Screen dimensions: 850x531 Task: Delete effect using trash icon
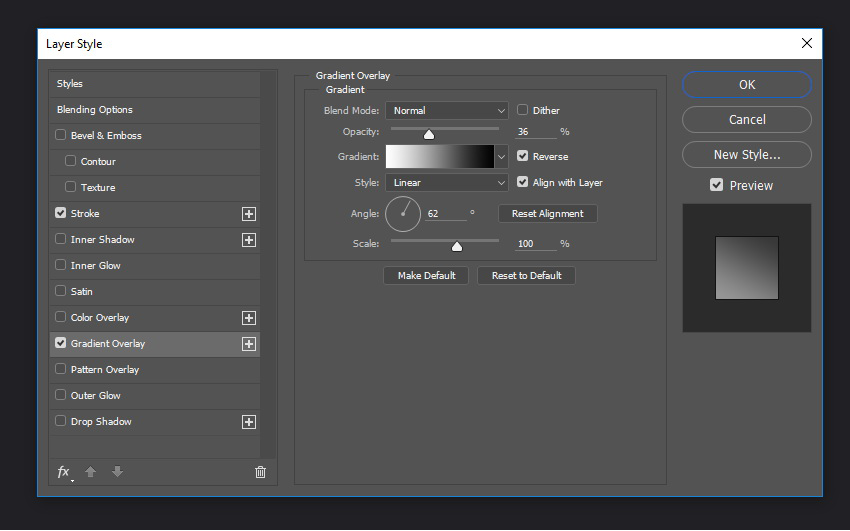tap(260, 472)
